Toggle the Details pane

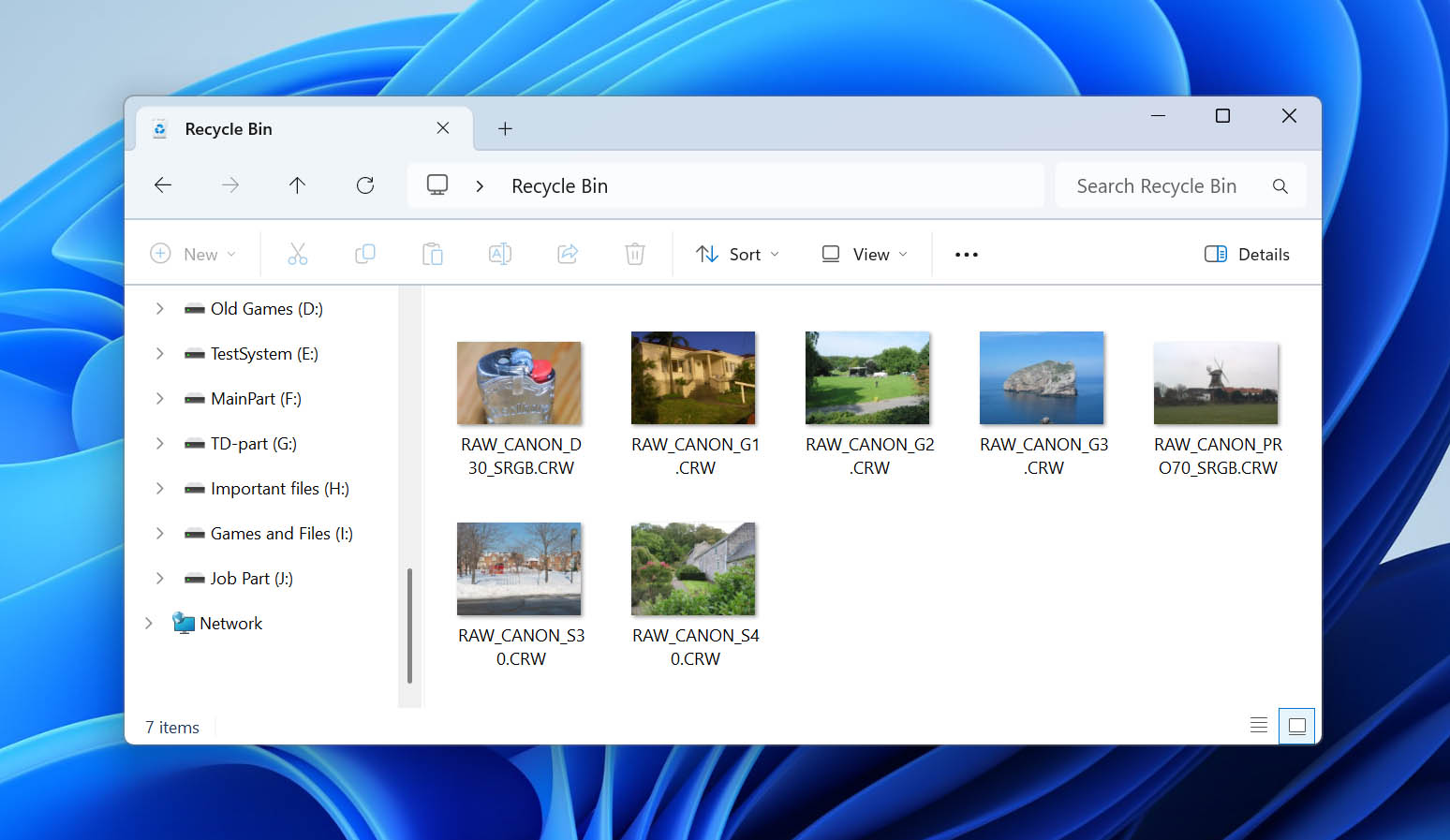coord(1247,255)
